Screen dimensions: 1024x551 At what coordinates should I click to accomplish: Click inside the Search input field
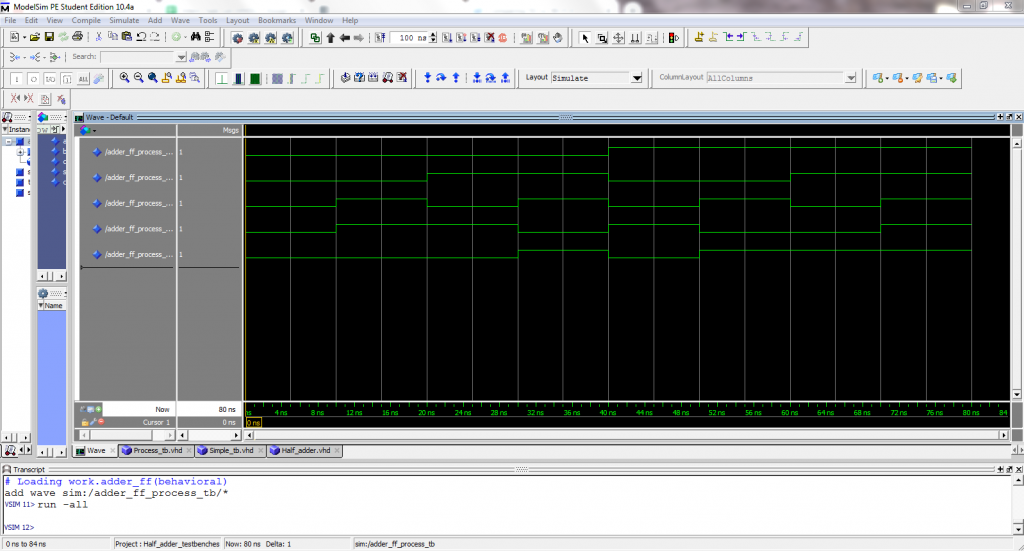138,57
